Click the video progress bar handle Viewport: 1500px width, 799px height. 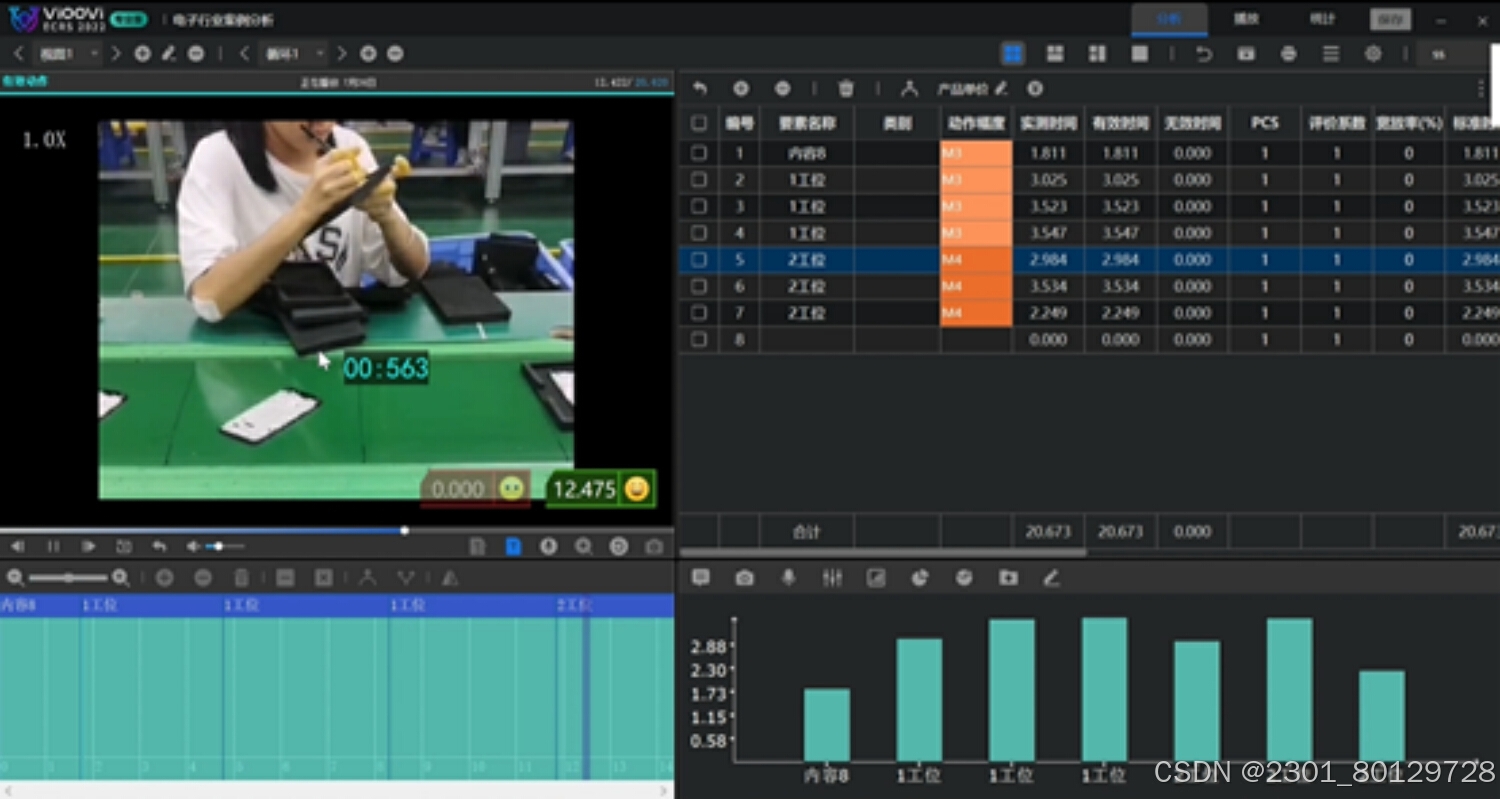404,530
